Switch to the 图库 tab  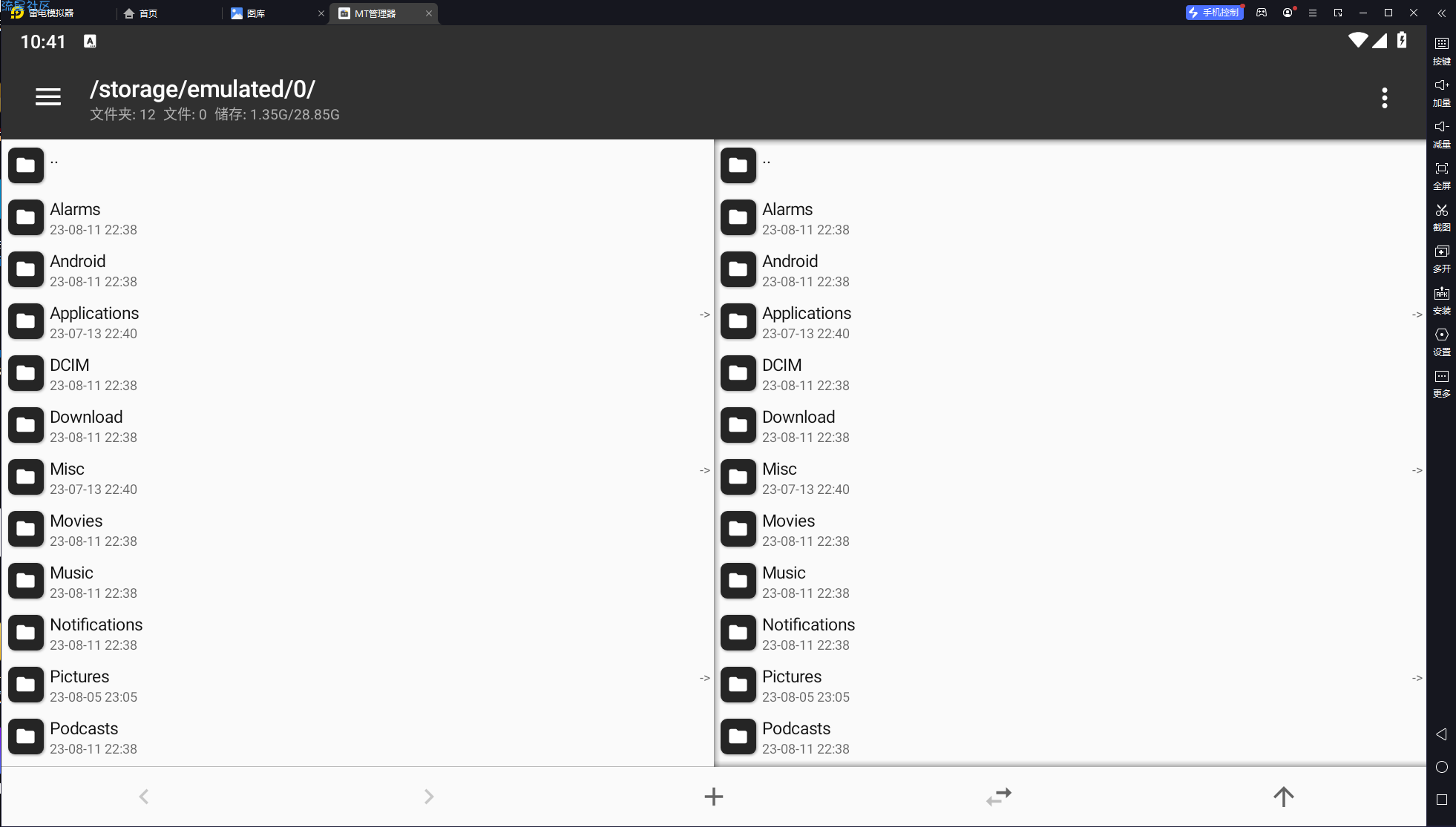276,13
